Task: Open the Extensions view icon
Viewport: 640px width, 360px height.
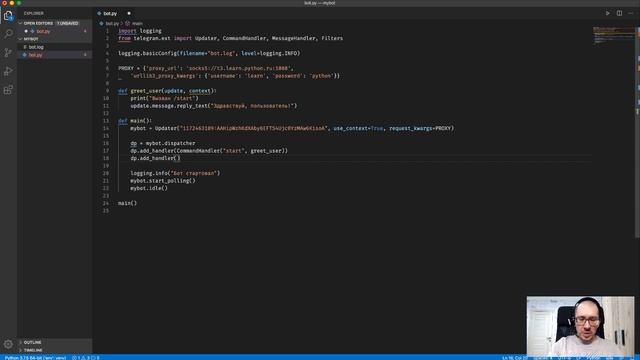Action: (x=8, y=90)
